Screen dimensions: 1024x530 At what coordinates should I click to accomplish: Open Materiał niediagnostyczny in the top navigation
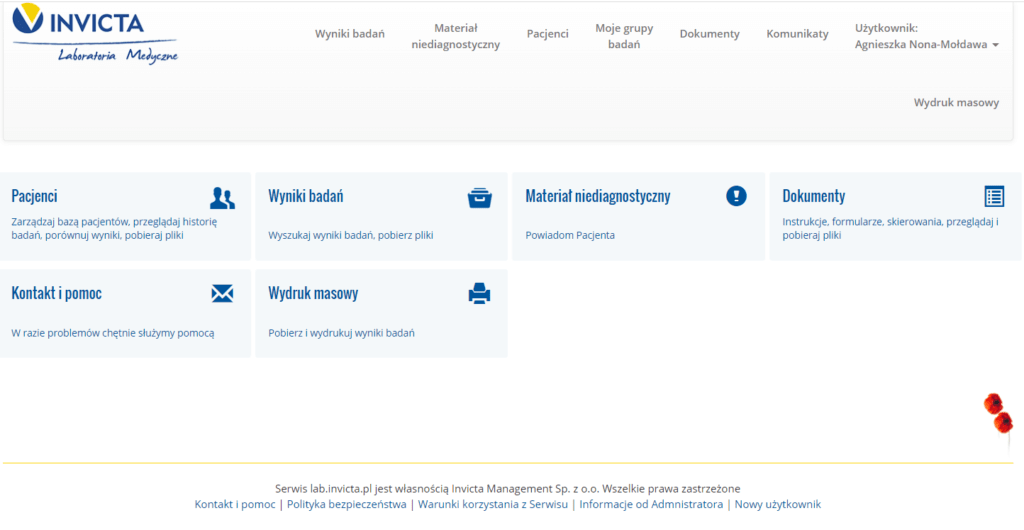pyautogui.click(x=455, y=37)
